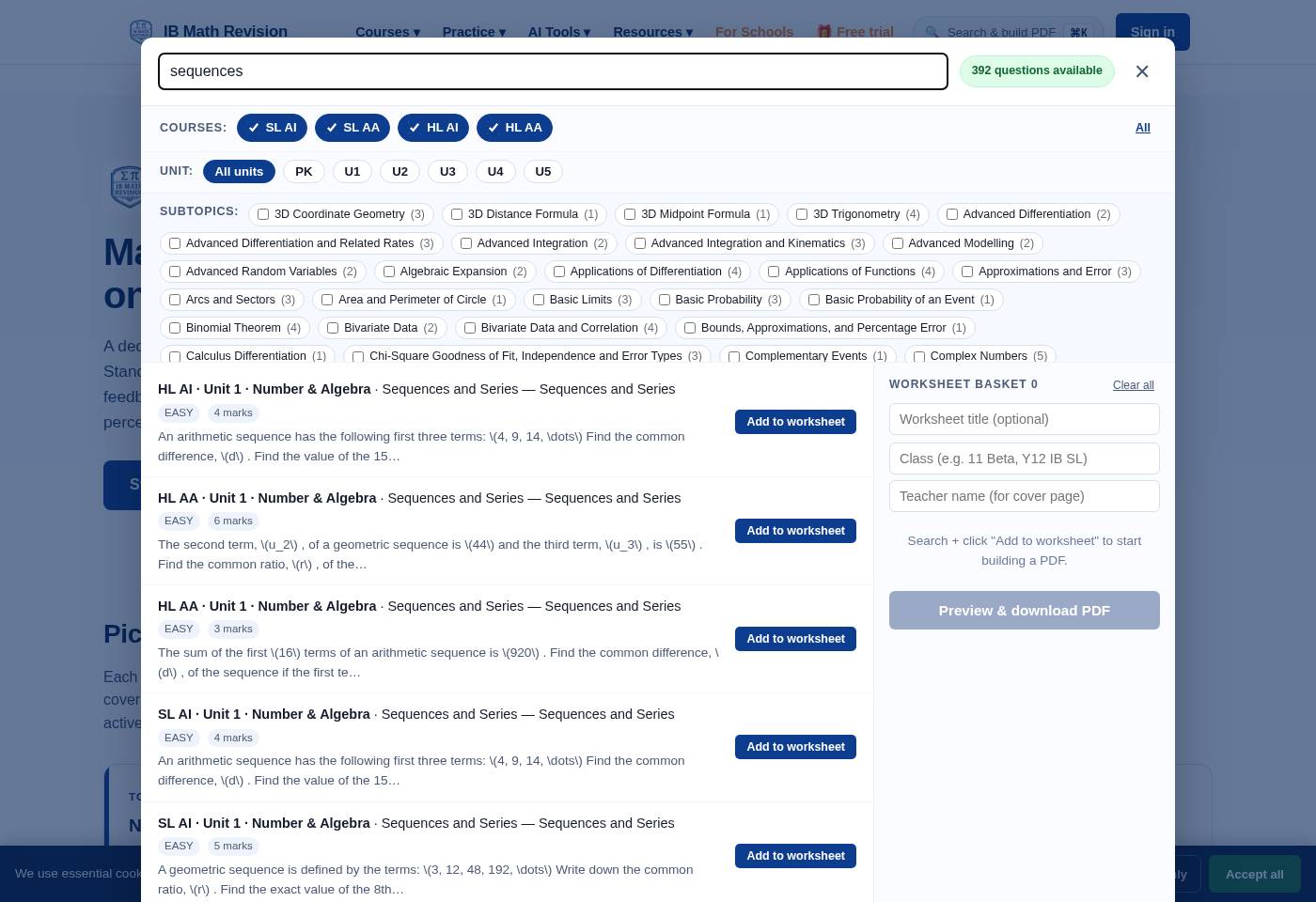The height and width of the screenshot is (902, 1316).
Task: Add HL AI arithmetic sequence question to worksheet
Action: point(795,422)
